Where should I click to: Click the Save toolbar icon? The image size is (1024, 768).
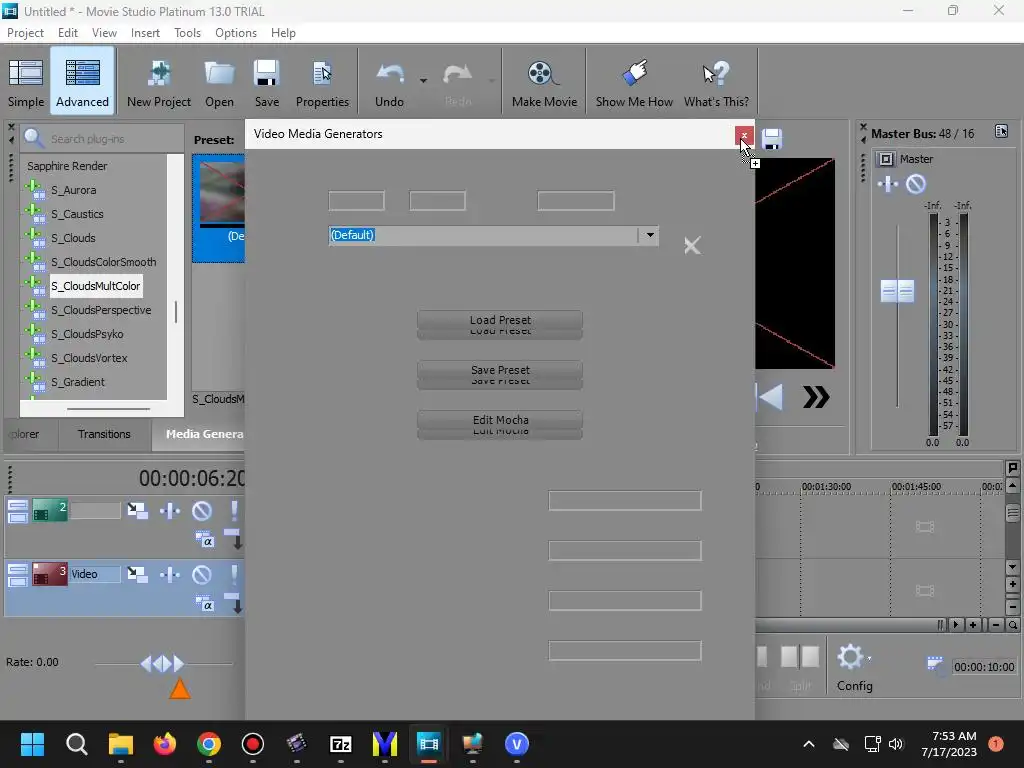[x=266, y=73]
